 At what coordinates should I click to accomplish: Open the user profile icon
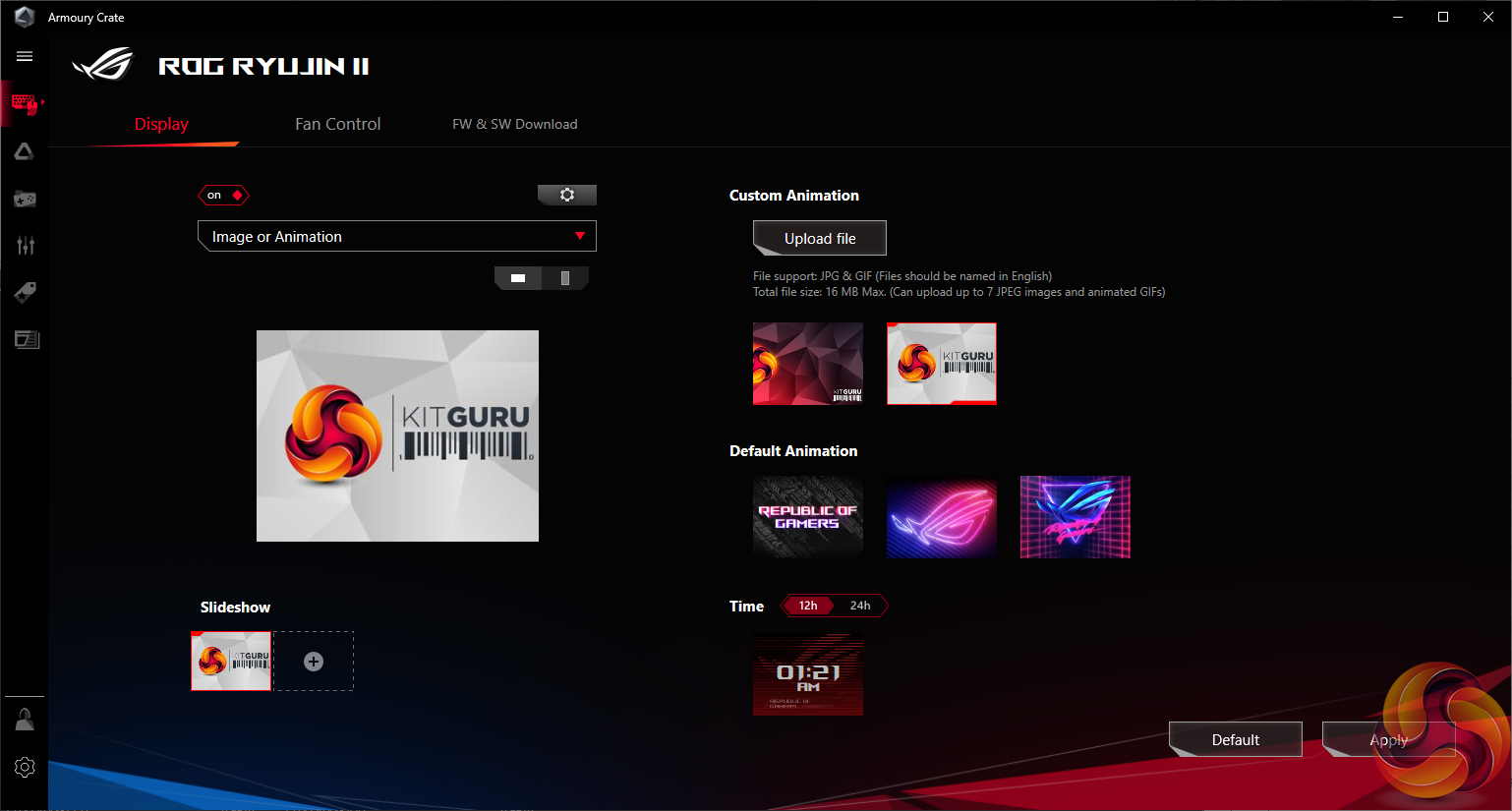click(x=25, y=720)
